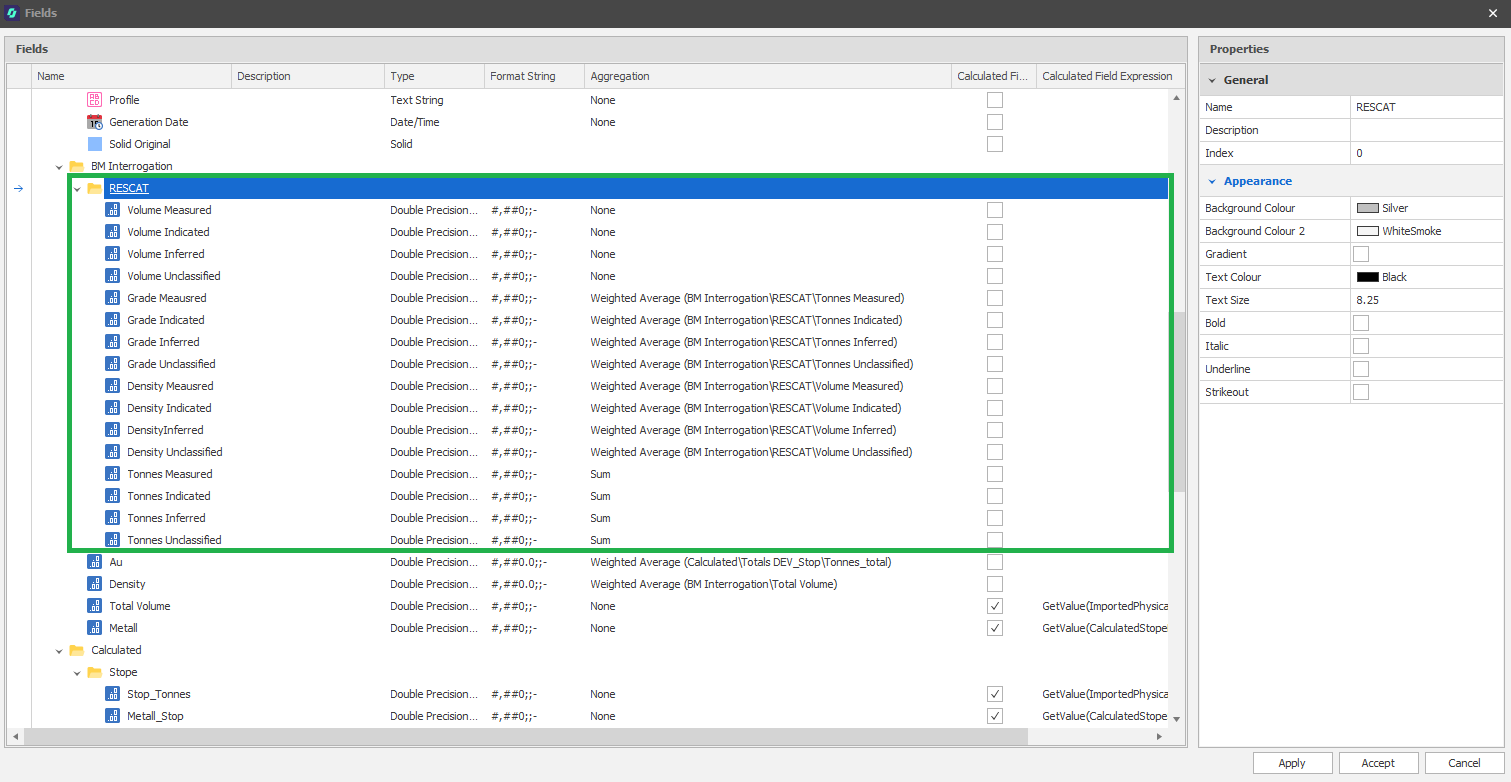Image resolution: width=1511 pixels, height=782 pixels.
Task: Click the Solid Original blue square icon
Action: click(x=94, y=144)
